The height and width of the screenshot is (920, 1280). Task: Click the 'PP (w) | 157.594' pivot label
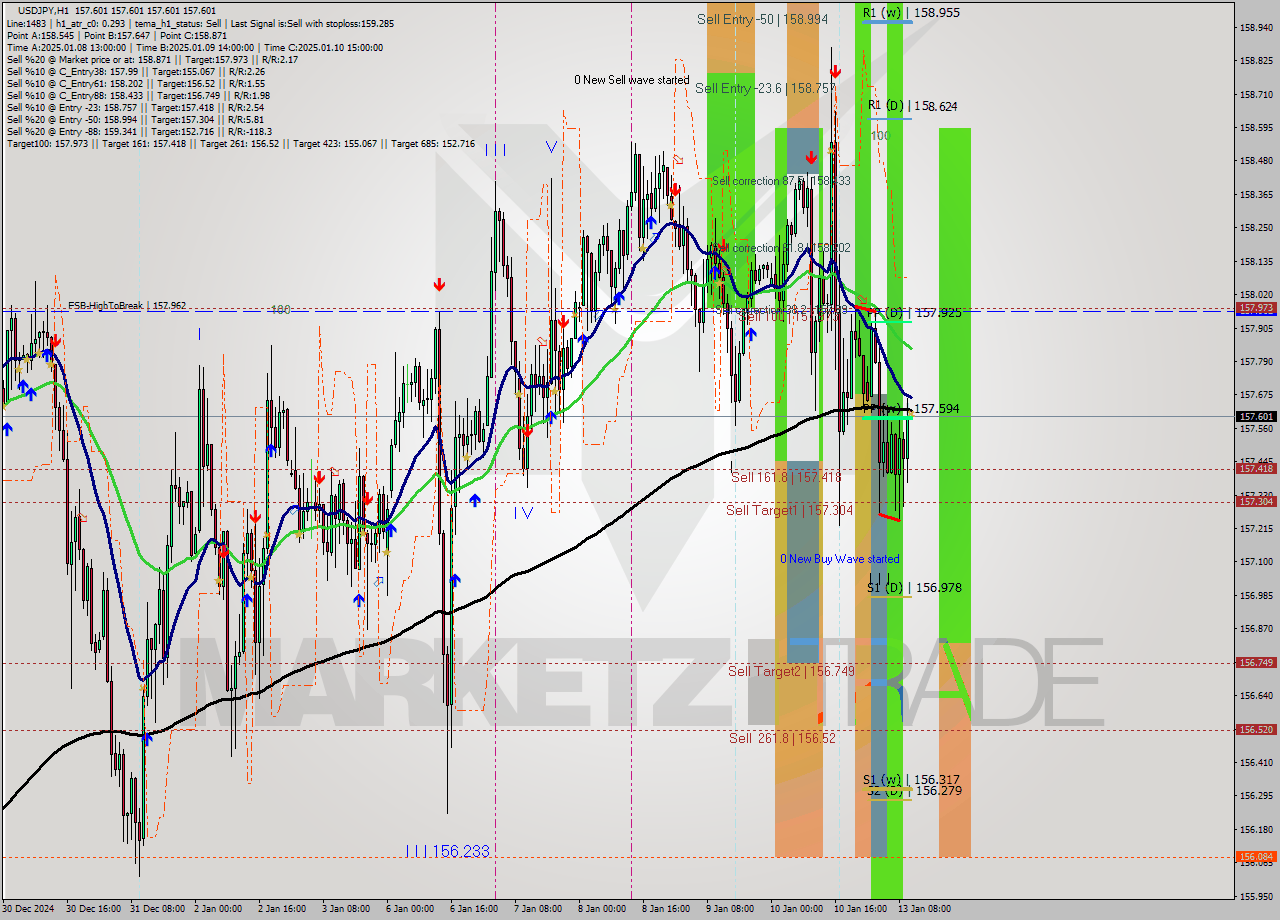(x=911, y=409)
